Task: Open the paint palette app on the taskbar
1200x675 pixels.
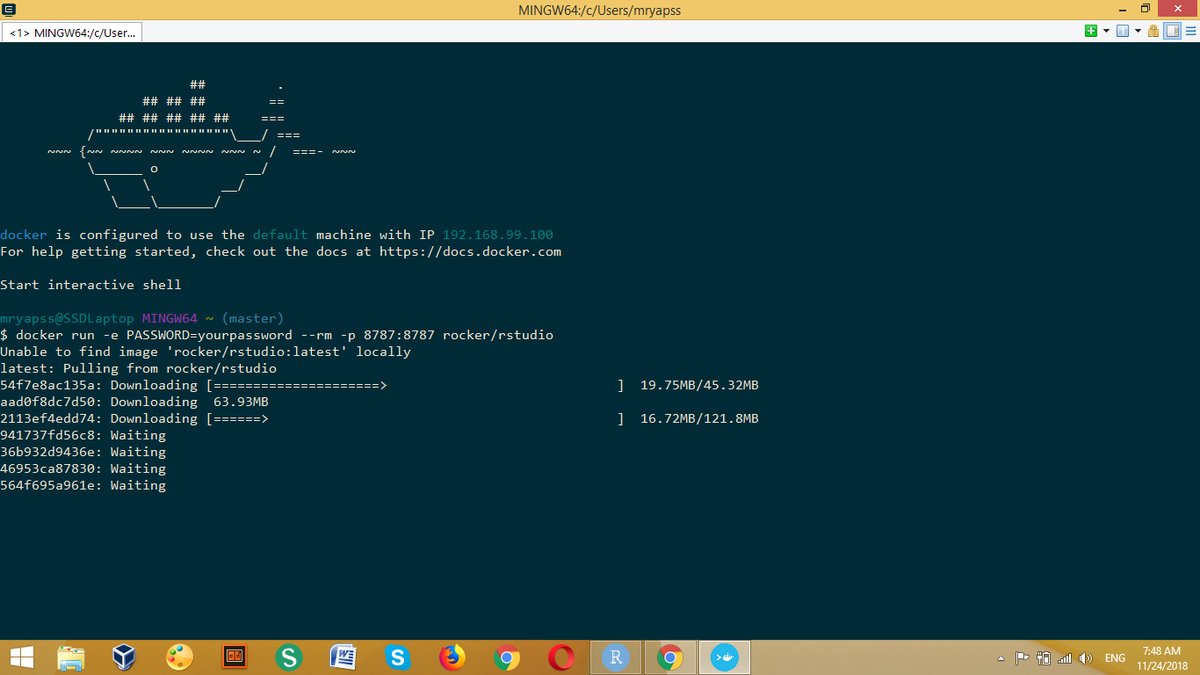Action: [179, 657]
